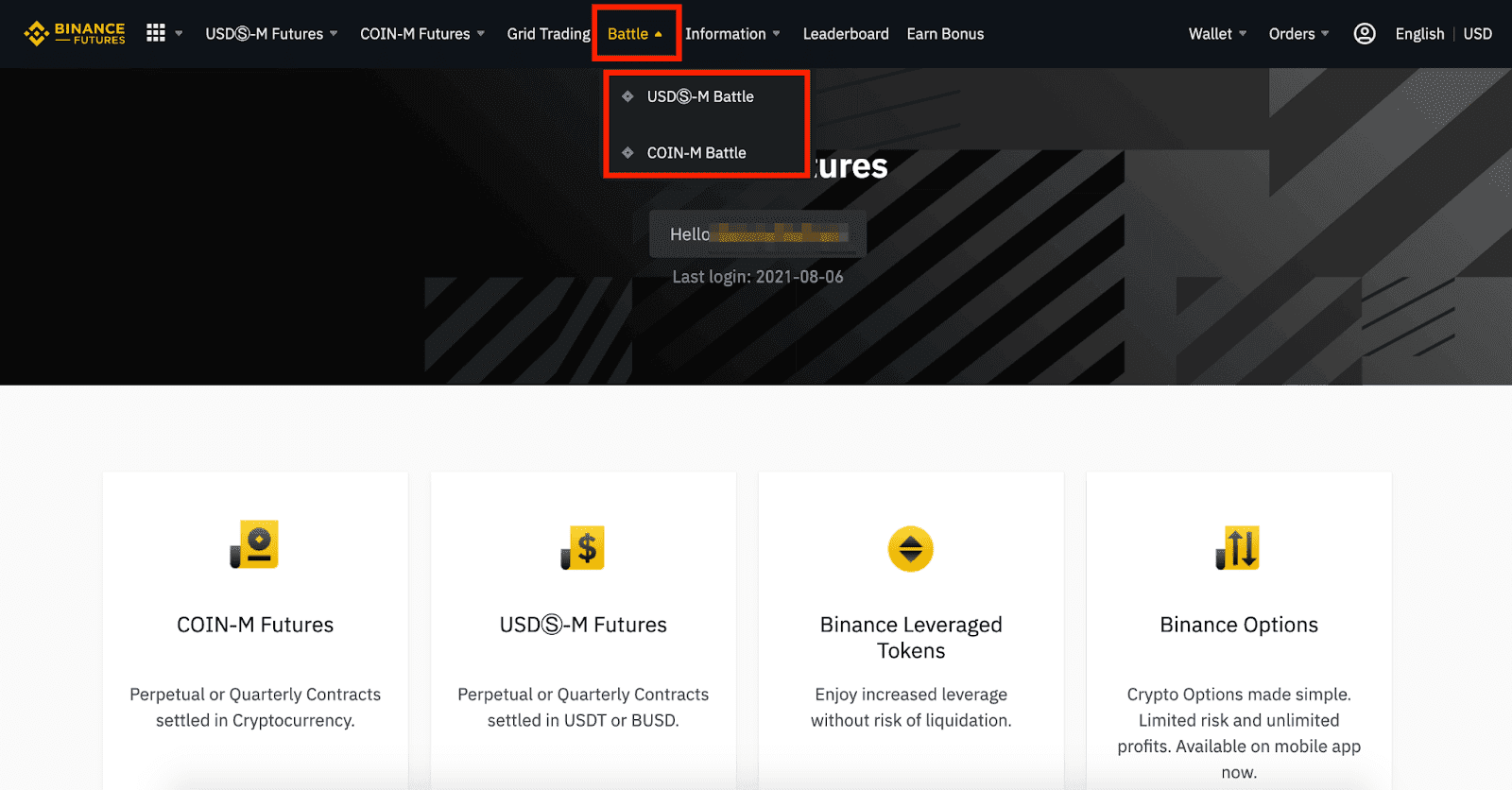Click the 'Last login: 2021-08-06' text
1512x790 pixels.
[758, 277]
